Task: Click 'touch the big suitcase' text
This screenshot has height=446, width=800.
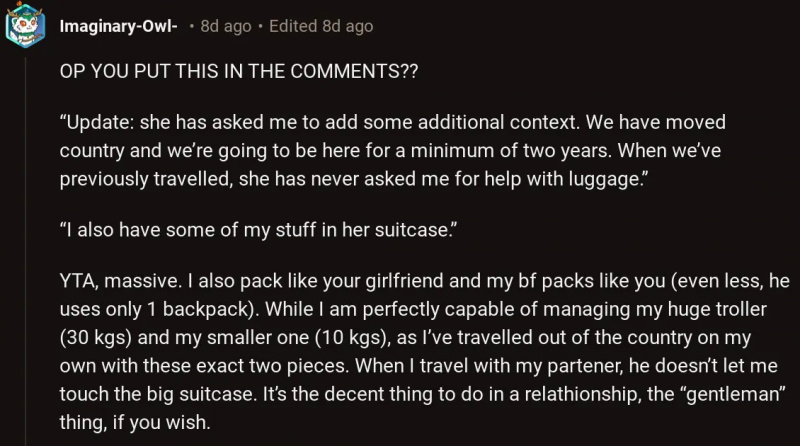Action: [x=158, y=394]
